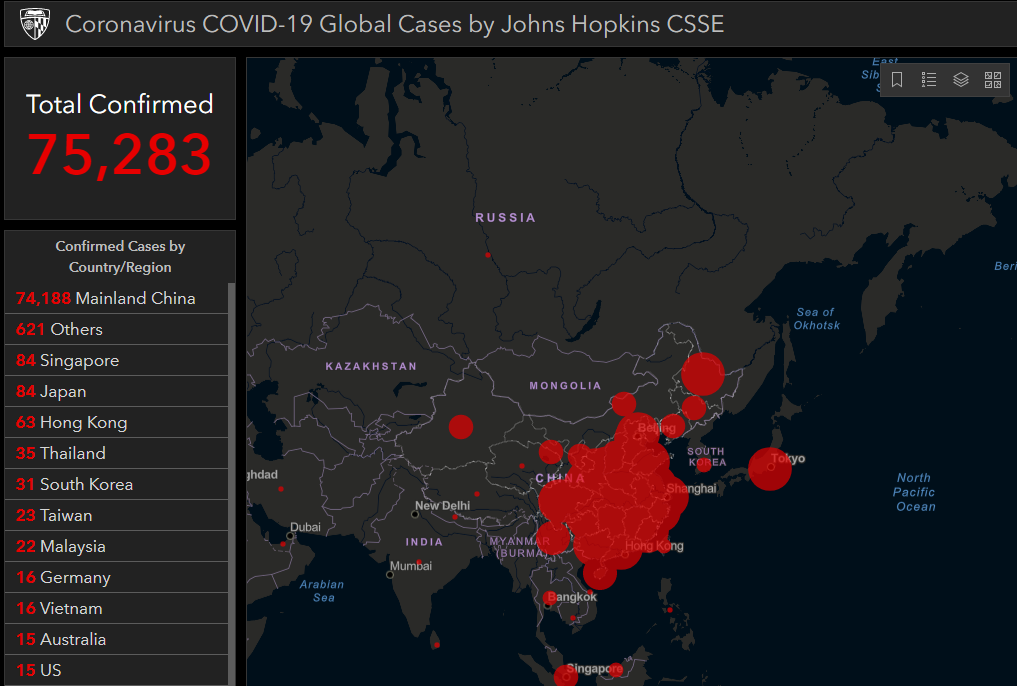Select the 23 Taiwan row

(x=116, y=515)
